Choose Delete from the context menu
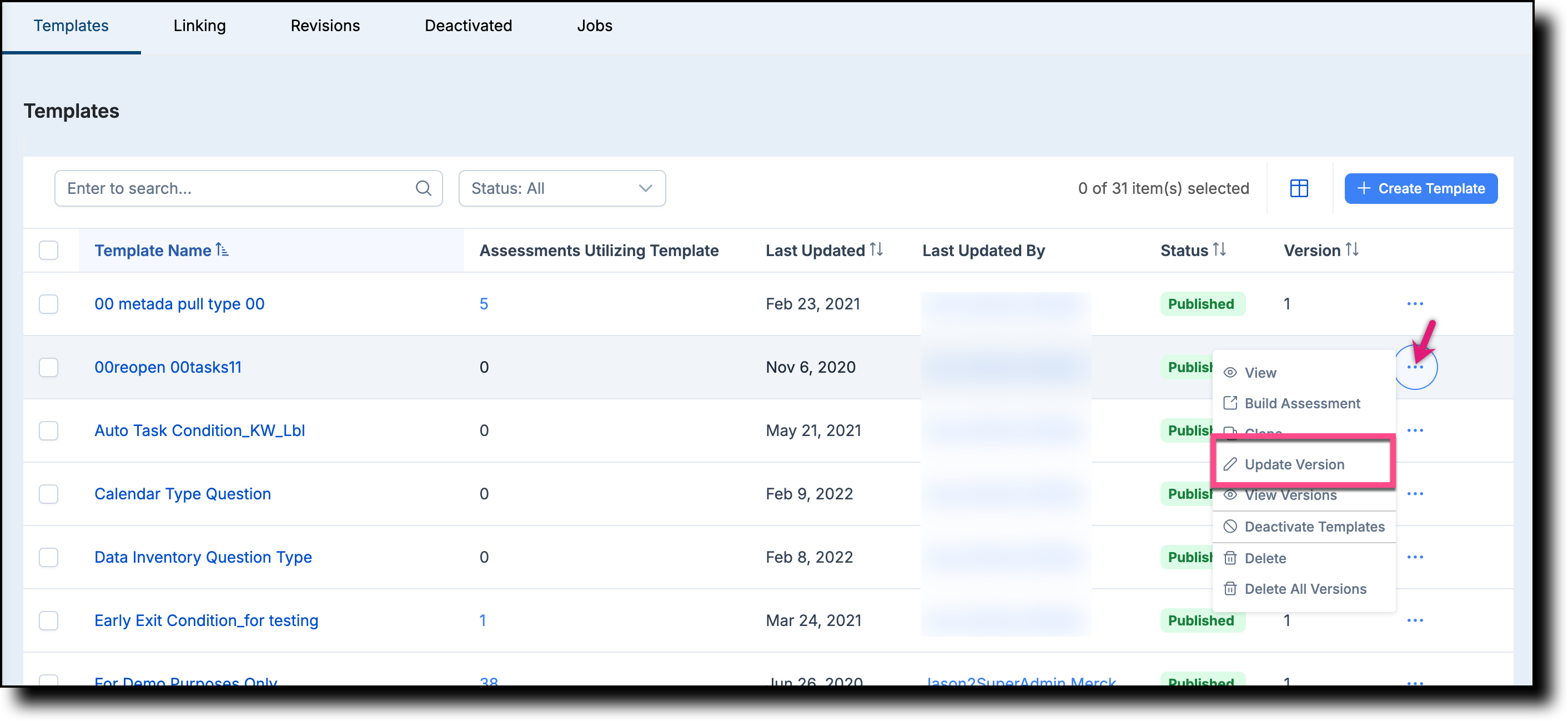 point(1304,558)
